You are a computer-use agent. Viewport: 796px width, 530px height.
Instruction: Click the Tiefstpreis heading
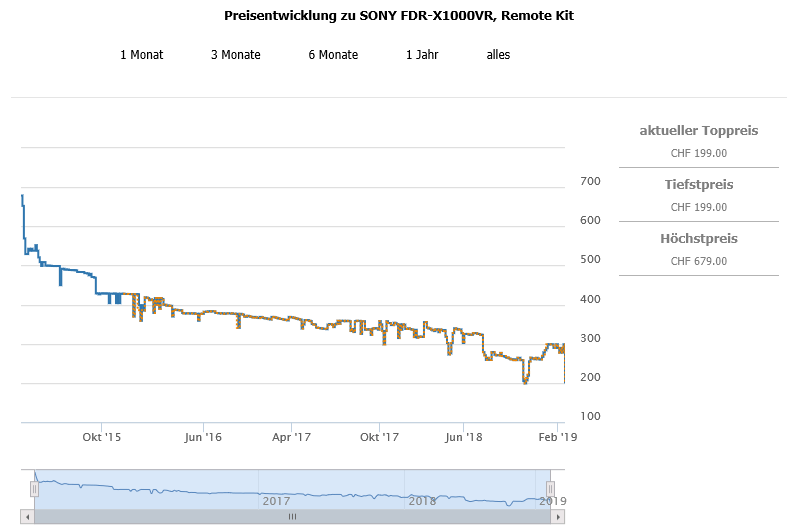pos(698,185)
